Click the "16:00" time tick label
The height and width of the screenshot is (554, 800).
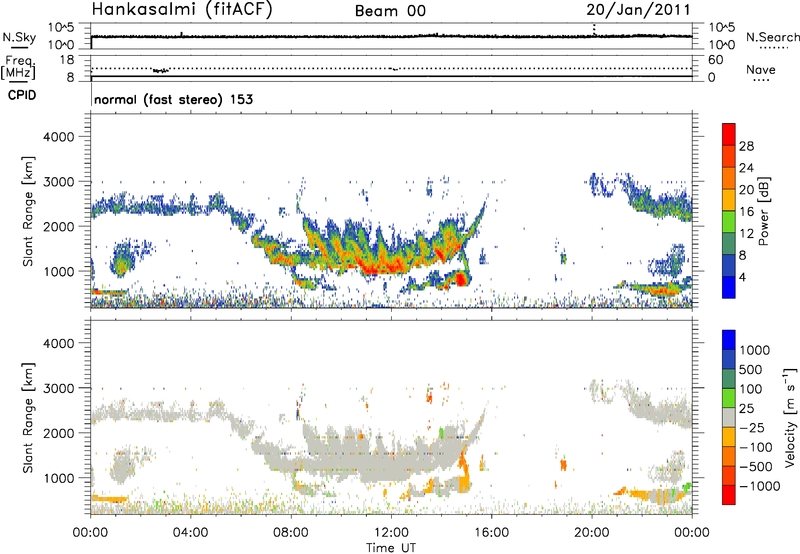point(491,533)
